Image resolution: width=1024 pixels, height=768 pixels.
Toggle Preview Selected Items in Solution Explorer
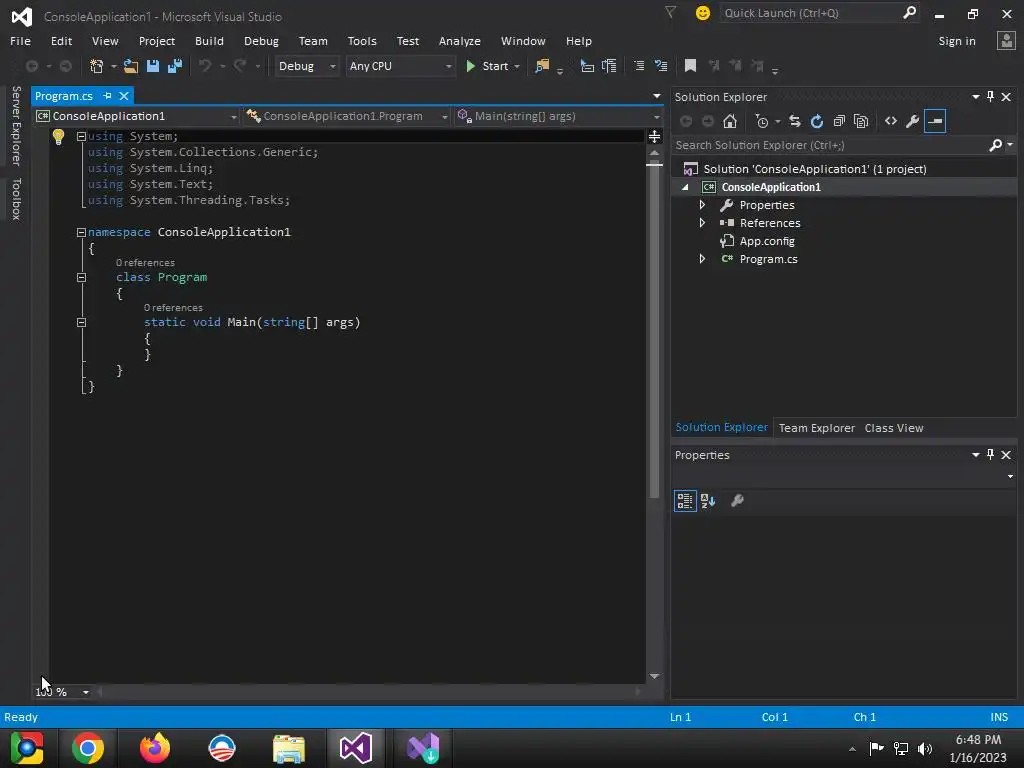[935, 121]
